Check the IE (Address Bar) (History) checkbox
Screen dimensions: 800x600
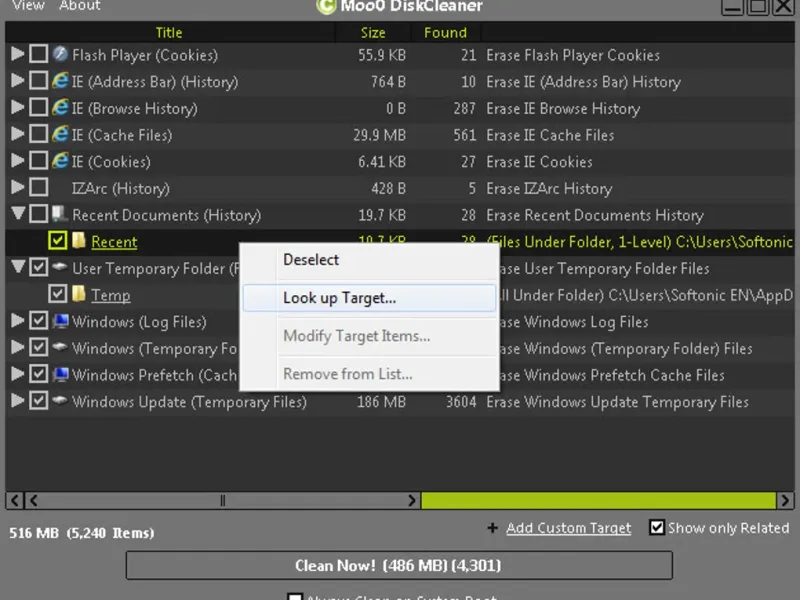point(39,81)
